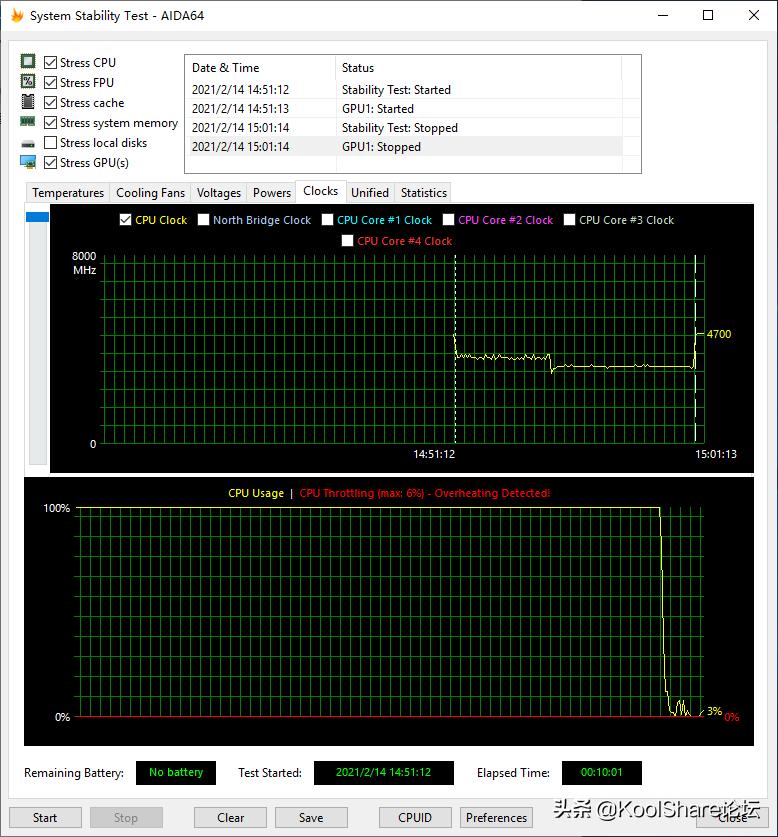778x837 pixels.
Task: Disable the Stress cache option
Action: click(x=50, y=102)
